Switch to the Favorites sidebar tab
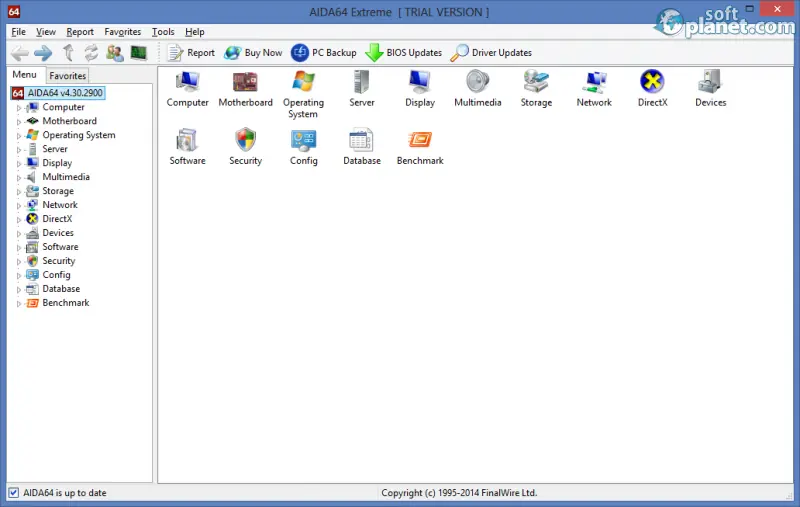The width and height of the screenshot is (800, 507). pos(67,75)
